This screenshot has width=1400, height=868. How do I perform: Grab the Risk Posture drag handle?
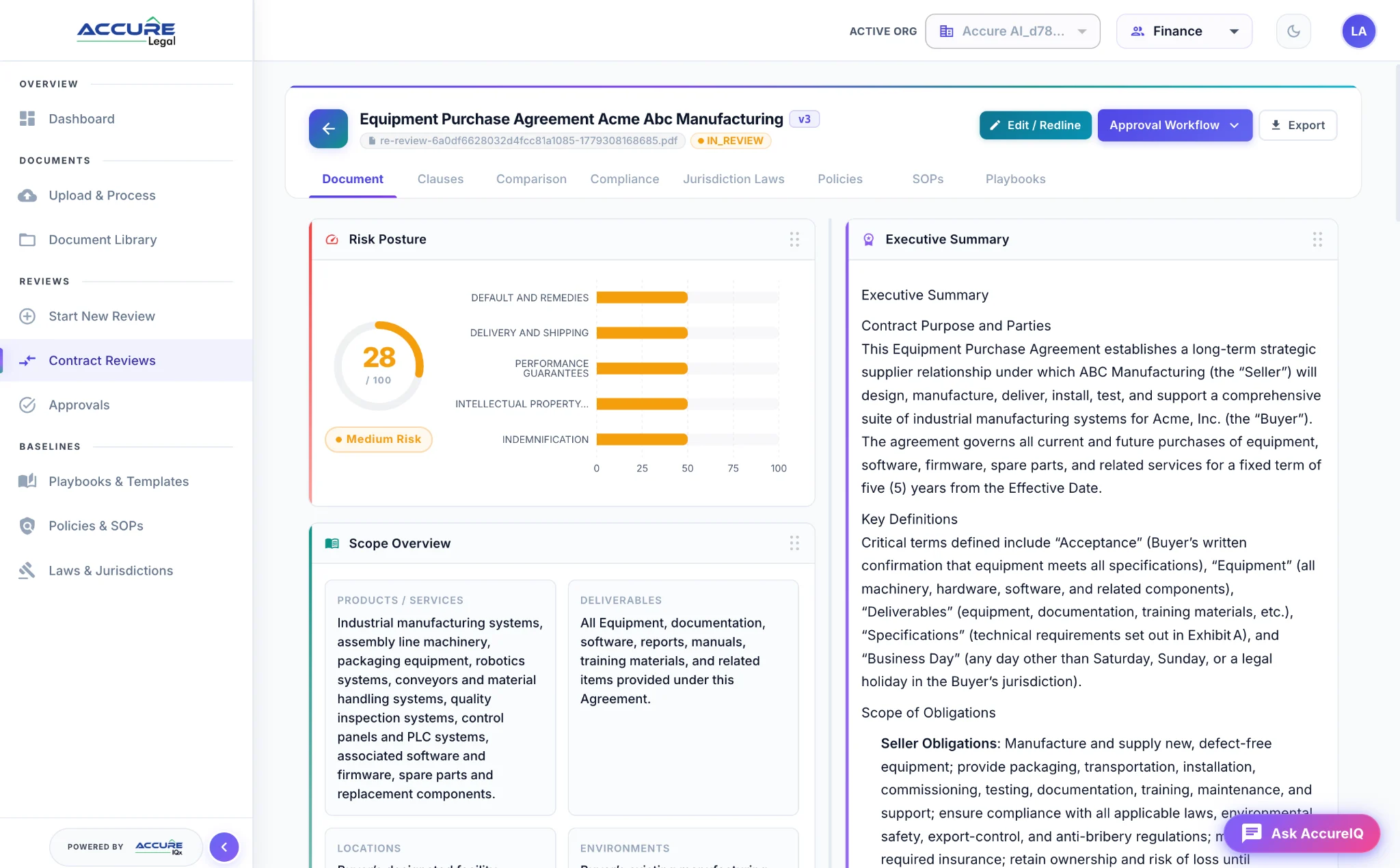(x=794, y=239)
